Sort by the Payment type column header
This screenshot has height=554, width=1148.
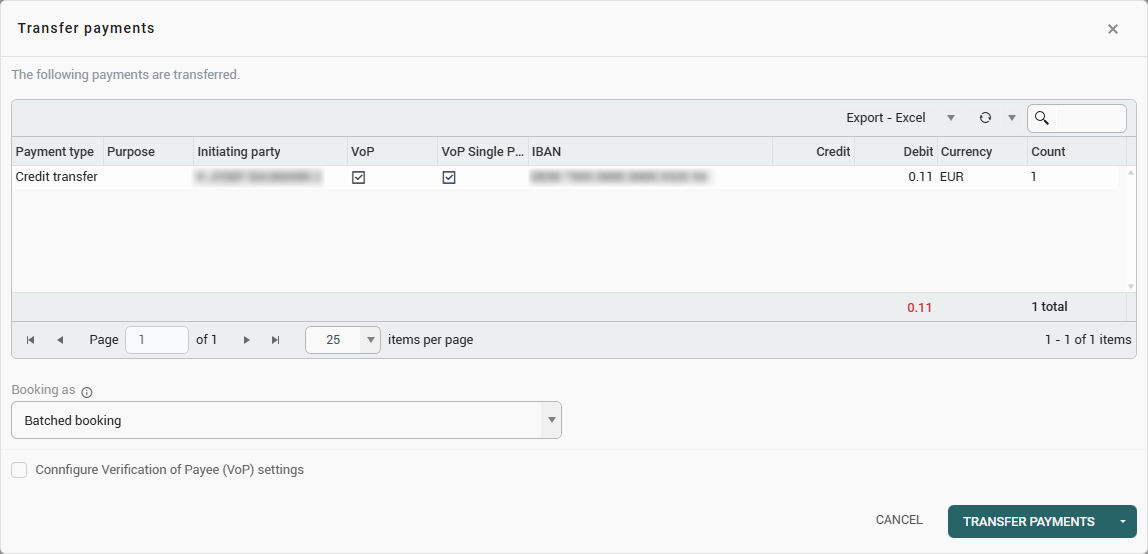(55, 152)
